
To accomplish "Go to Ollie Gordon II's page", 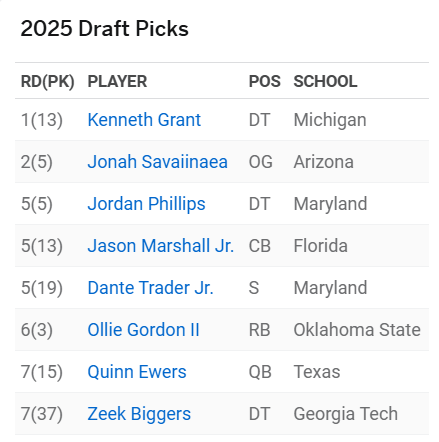I will (143, 330).
